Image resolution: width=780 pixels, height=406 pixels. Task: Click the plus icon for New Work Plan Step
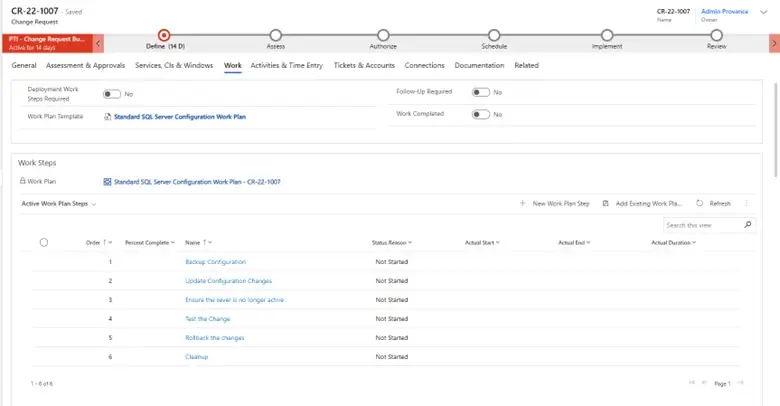tap(522, 203)
